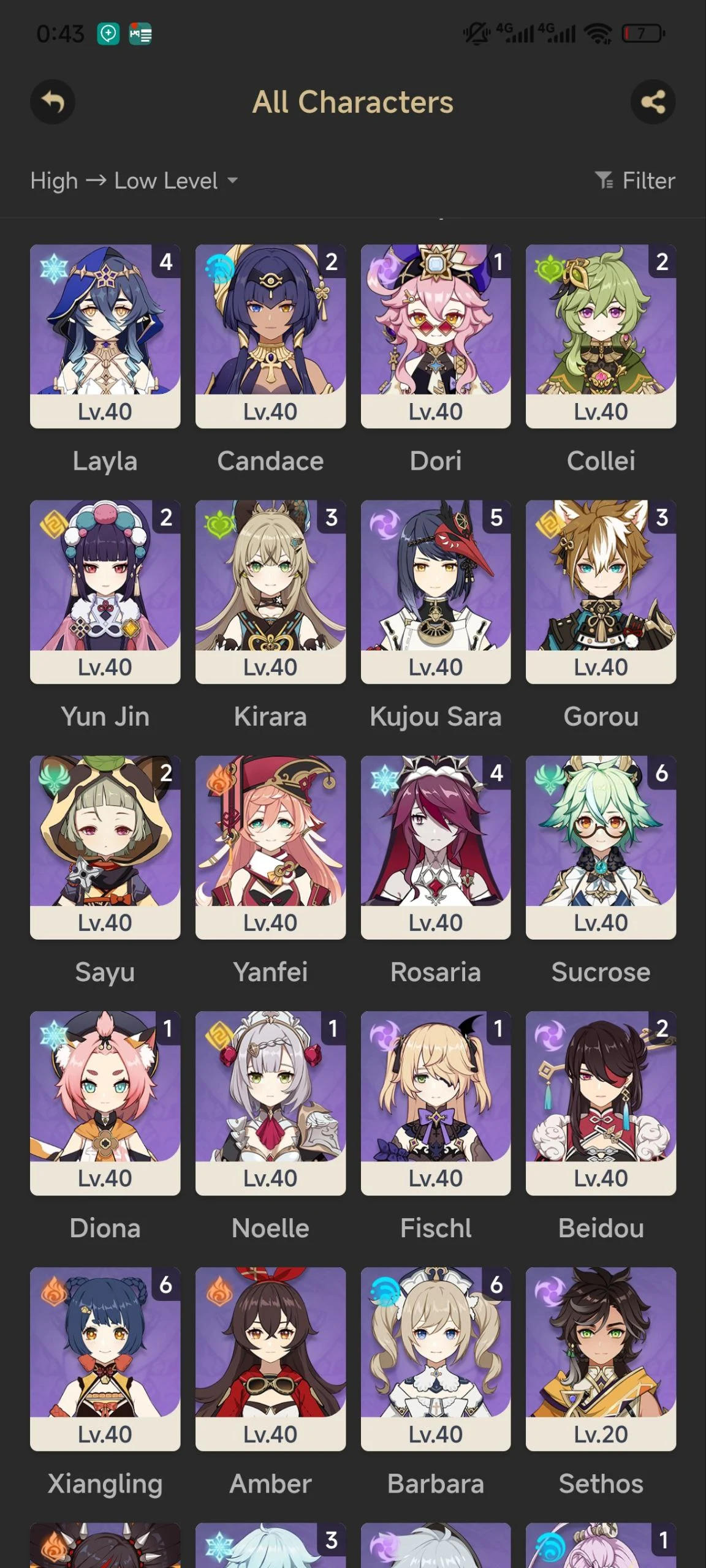Expand the High → Low Level sort dropdown

click(x=134, y=181)
